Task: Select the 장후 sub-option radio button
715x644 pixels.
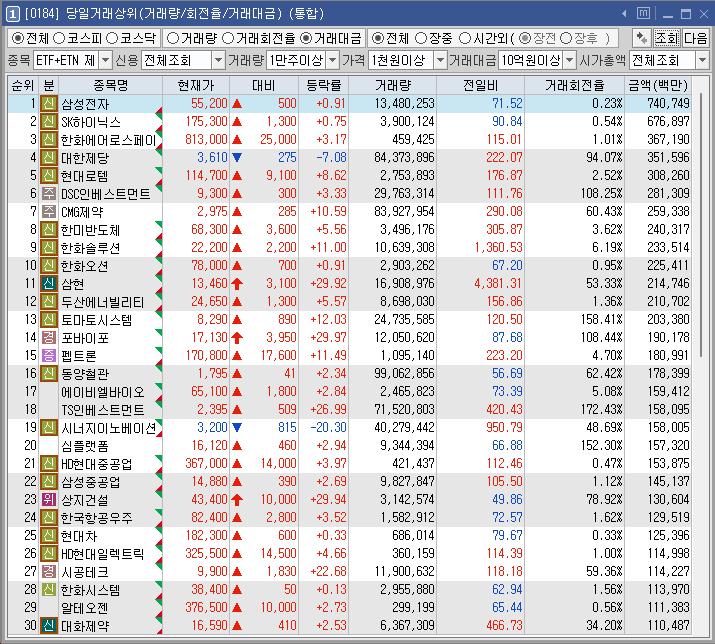Action: [x=566, y=38]
